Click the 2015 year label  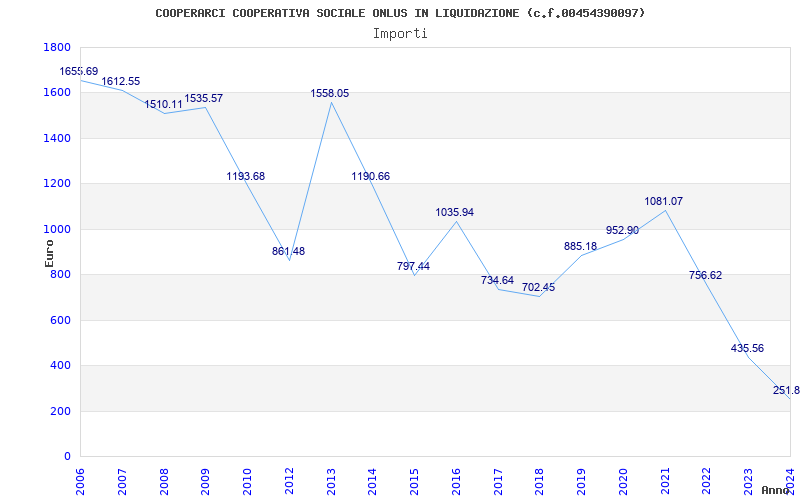tap(414, 482)
